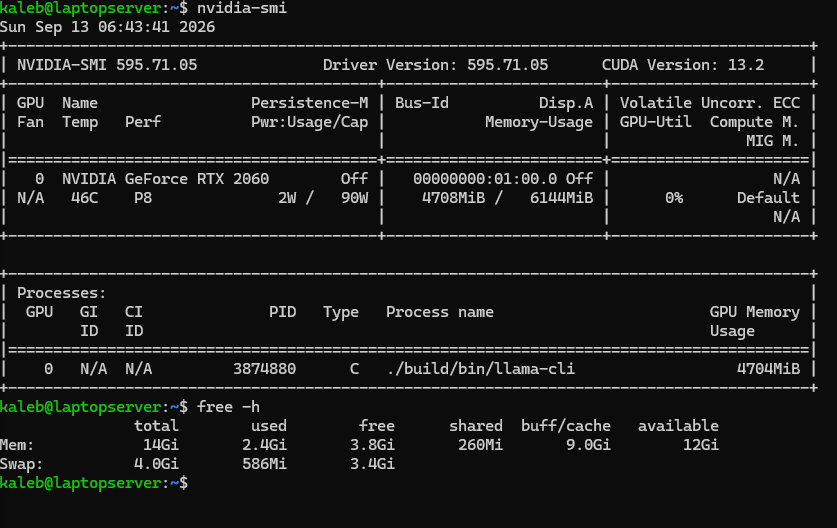Click the empty shell prompt on the last line
The width and height of the screenshot is (837, 528).
point(94,483)
